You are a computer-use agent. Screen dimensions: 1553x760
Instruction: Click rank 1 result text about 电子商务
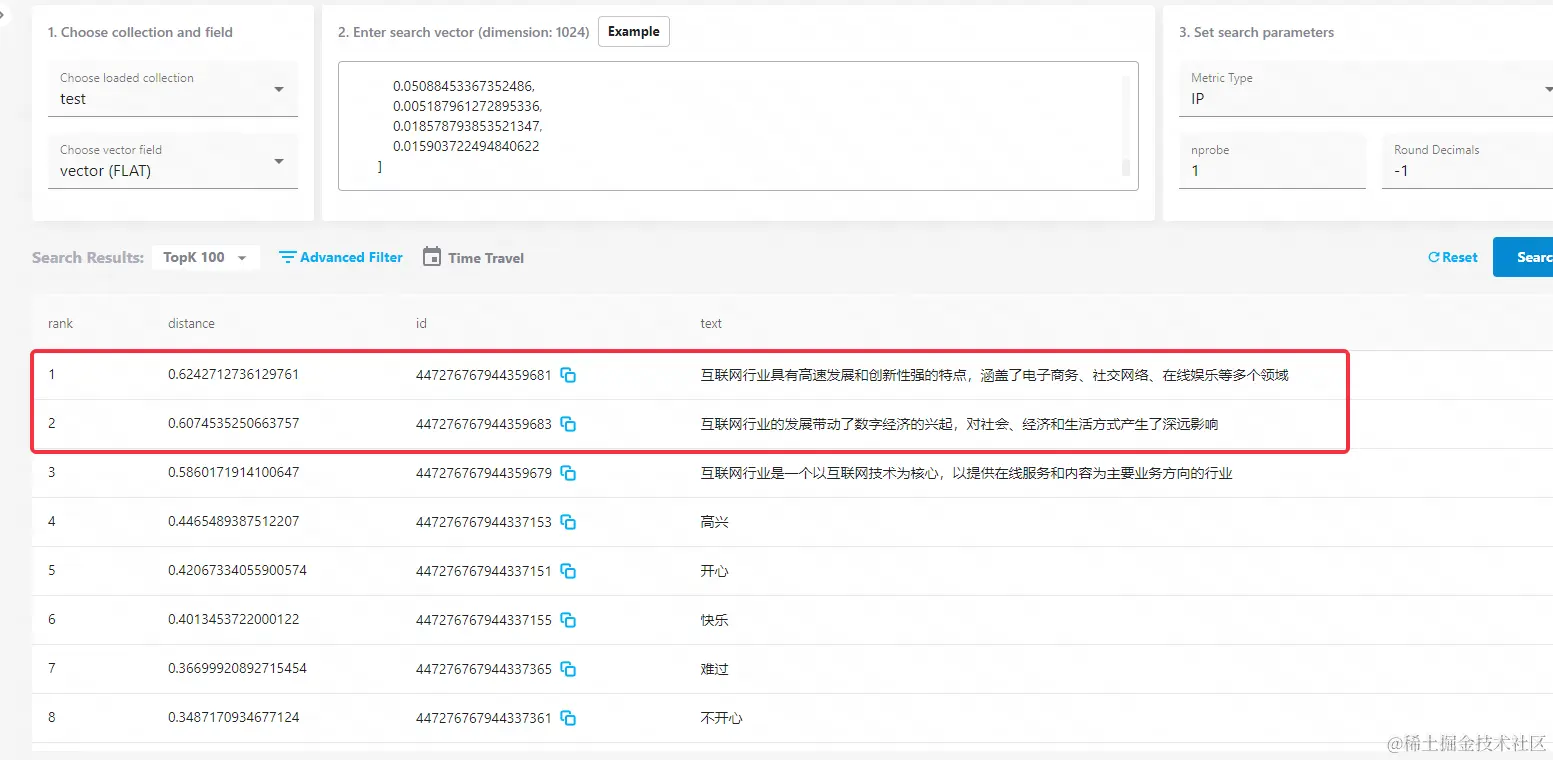pos(994,375)
